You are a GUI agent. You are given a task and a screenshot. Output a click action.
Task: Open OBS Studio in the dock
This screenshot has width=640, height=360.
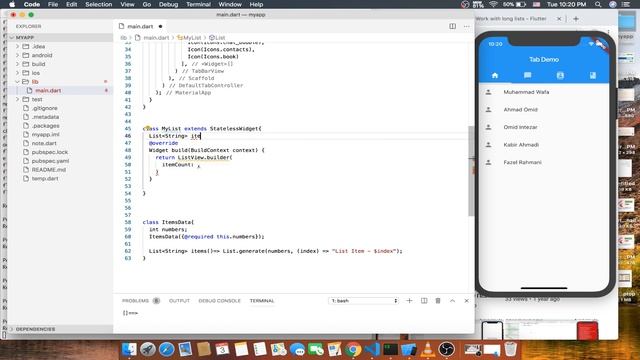click(x=447, y=349)
